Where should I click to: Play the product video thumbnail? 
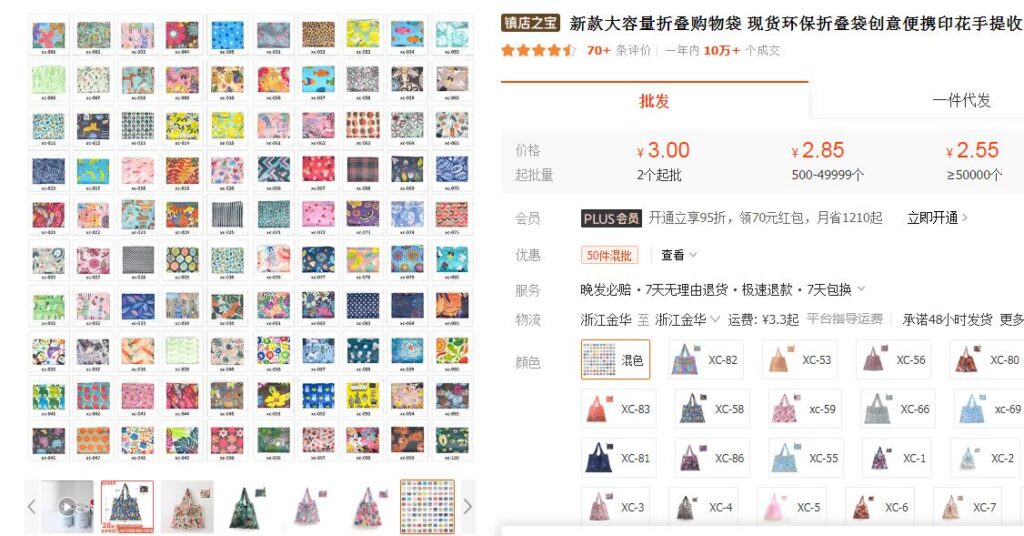pyautogui.click(x=67, y=507)
